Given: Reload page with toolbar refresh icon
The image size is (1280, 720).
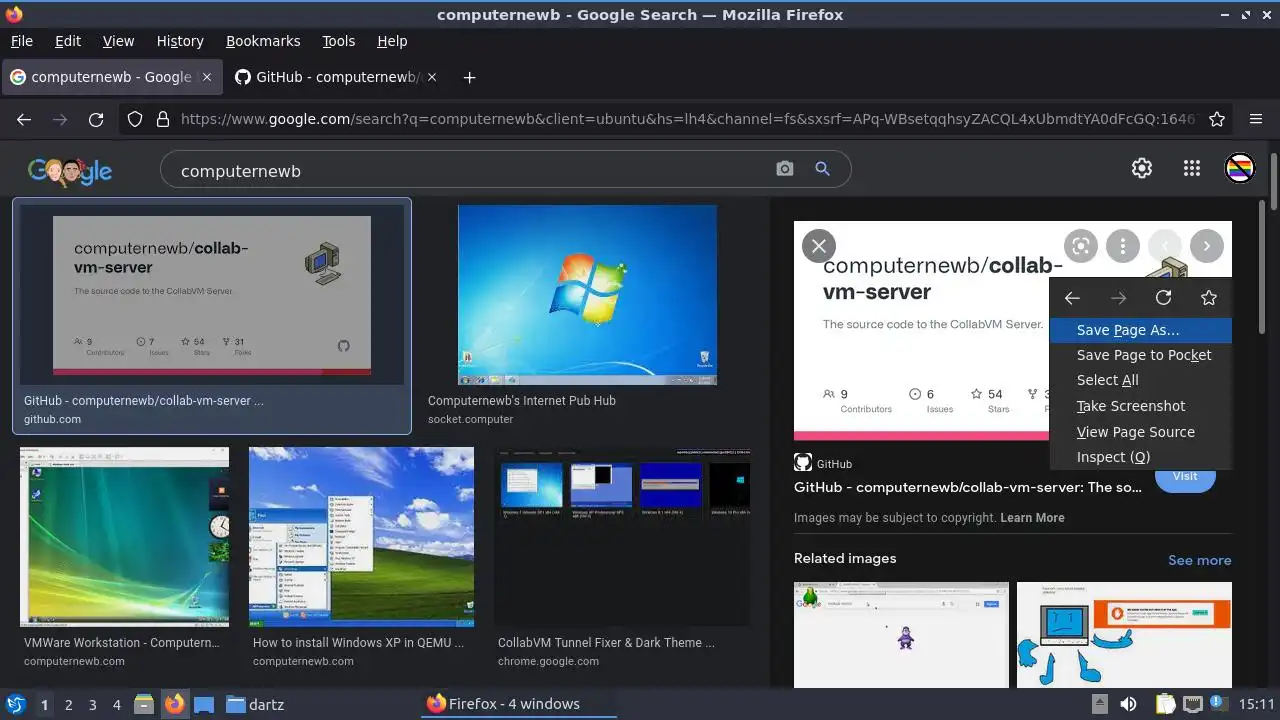Looking at the screenshot, I should pos(96,119).
